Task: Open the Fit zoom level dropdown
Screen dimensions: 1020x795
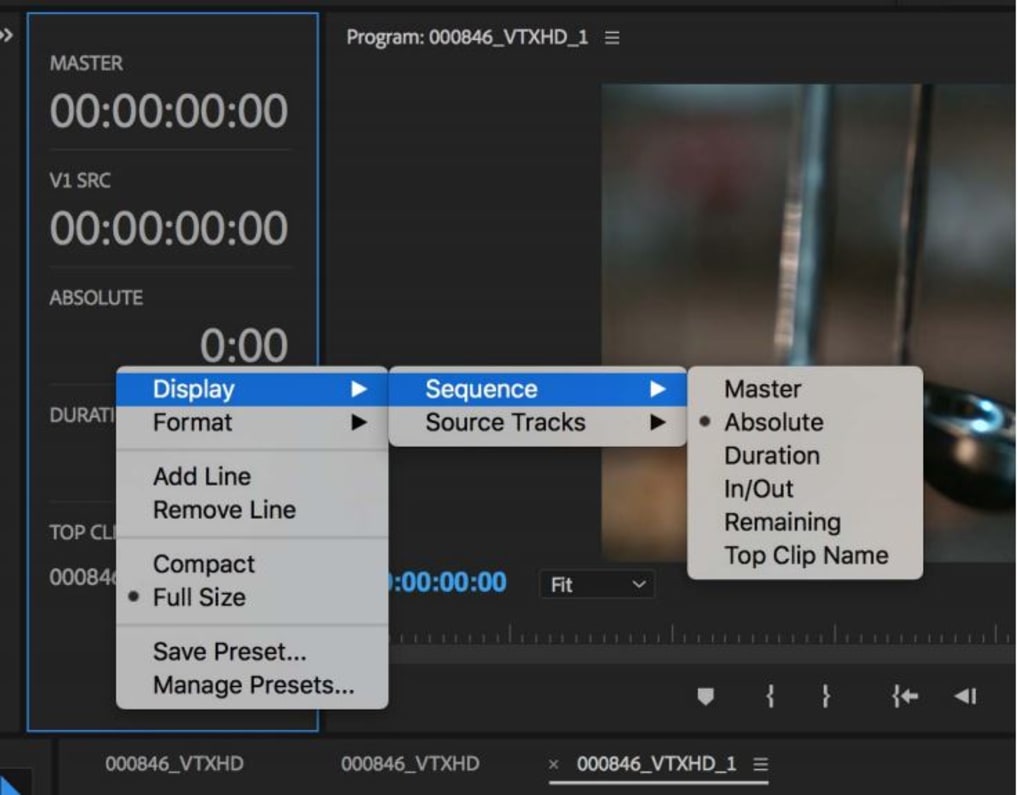Action: (597, 585)
